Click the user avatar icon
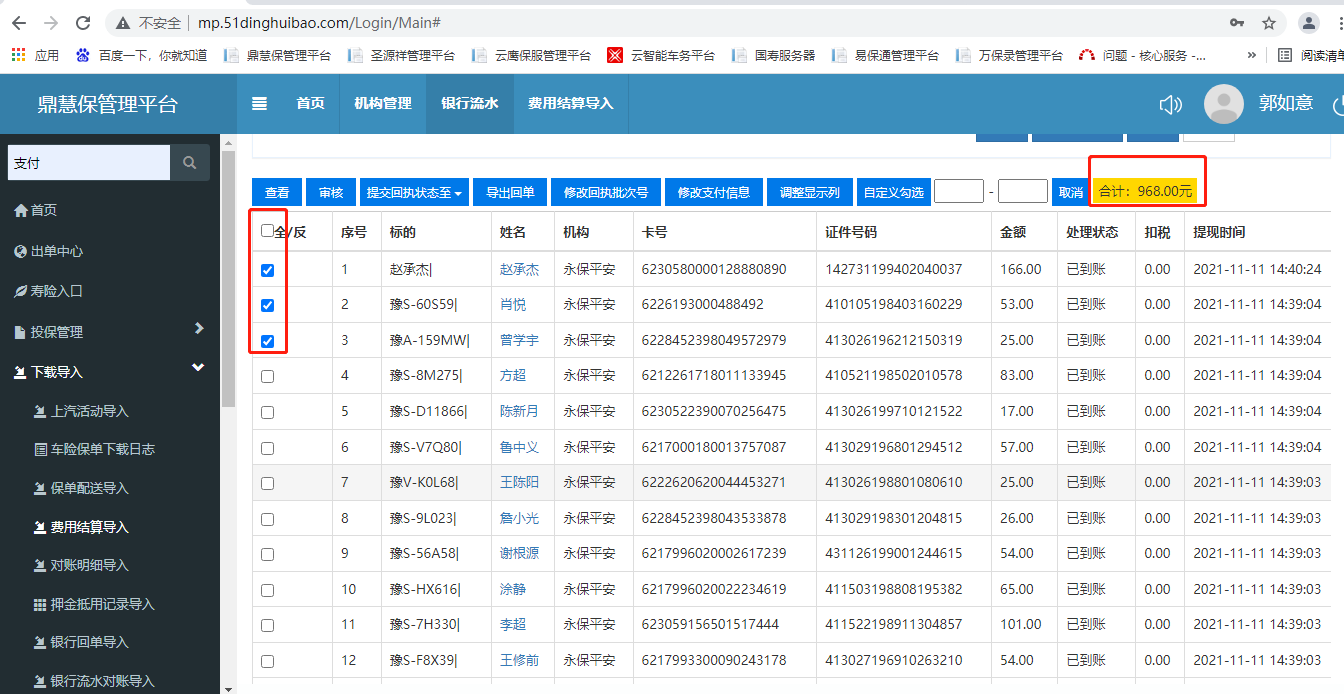 pyautogui.click(x=1223, y=104)
